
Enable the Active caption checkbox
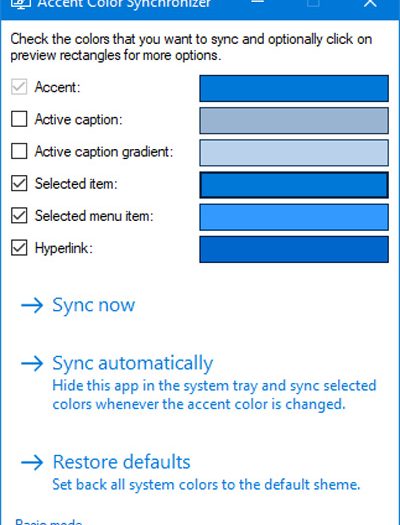coord(19,119)
